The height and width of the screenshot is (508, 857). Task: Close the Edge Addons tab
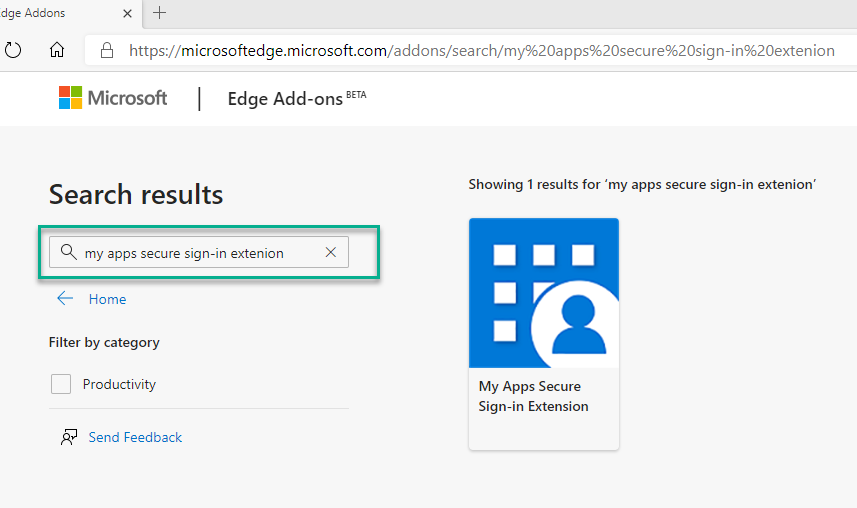[x=127, y=13]
